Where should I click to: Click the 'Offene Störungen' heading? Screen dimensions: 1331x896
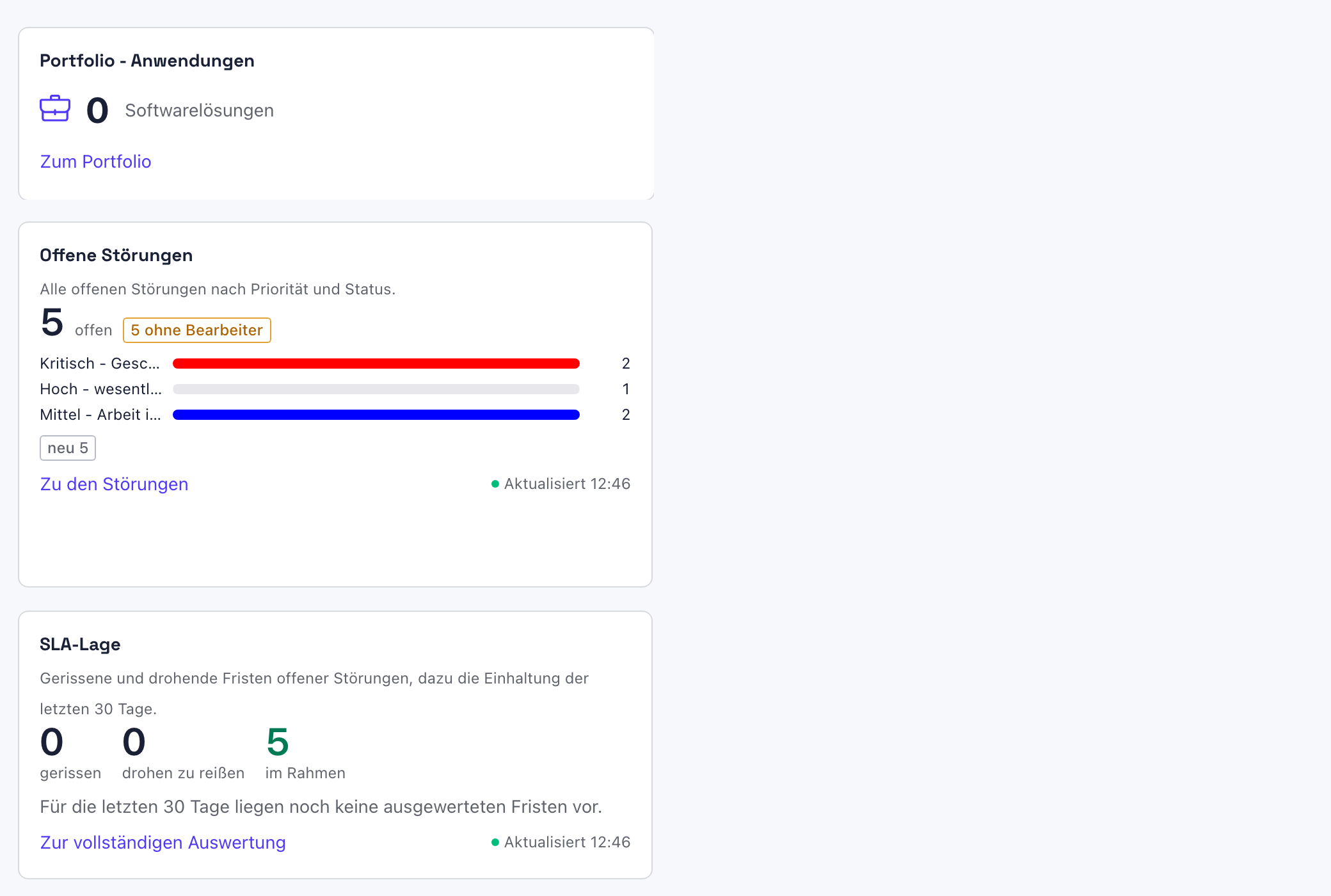tap(116, 255)
